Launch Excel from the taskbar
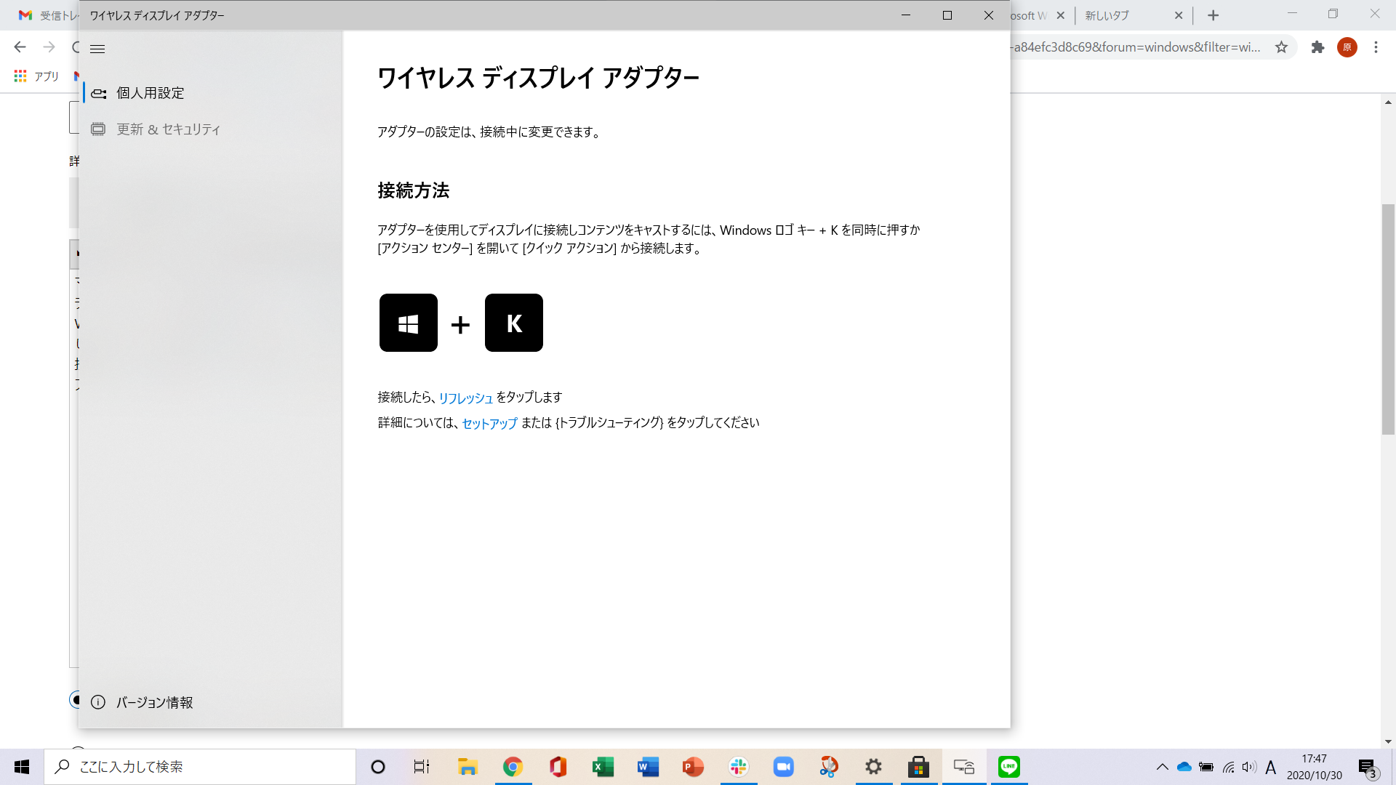 click(x=603, y=767)
